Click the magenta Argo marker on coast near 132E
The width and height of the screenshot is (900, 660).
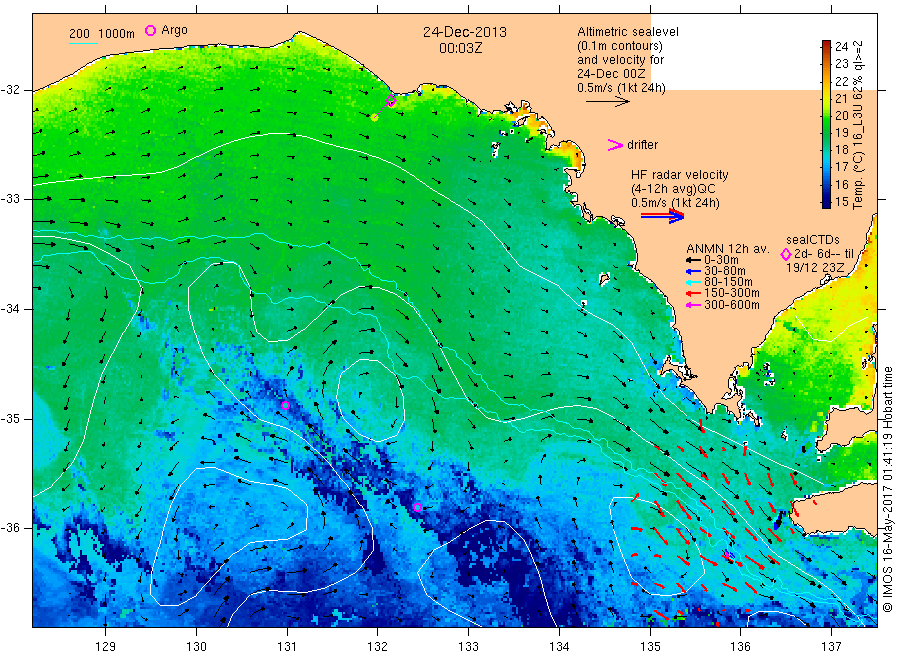(391, 101)
